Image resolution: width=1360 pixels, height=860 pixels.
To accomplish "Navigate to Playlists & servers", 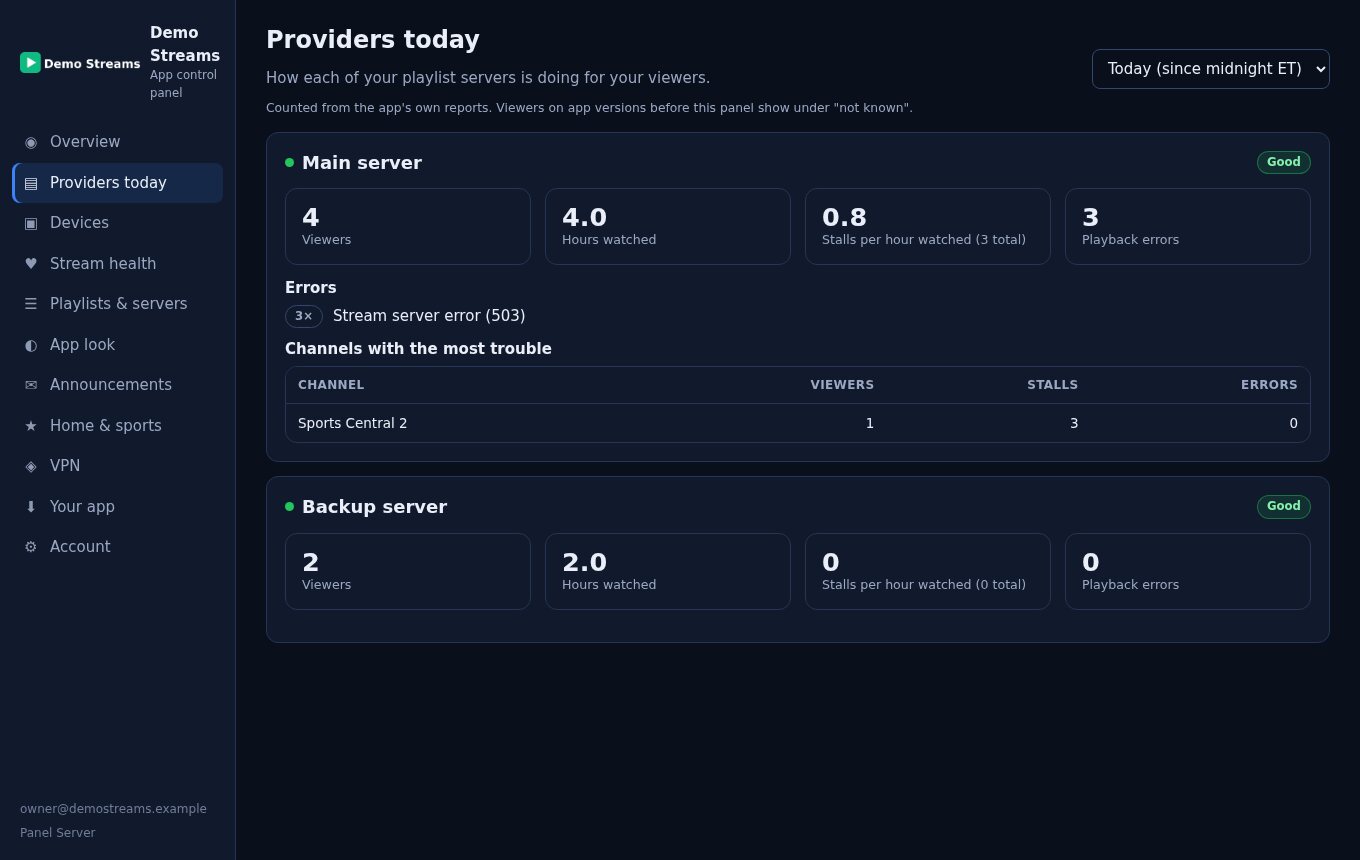I will pyautogui.click(x=118, y=304).
